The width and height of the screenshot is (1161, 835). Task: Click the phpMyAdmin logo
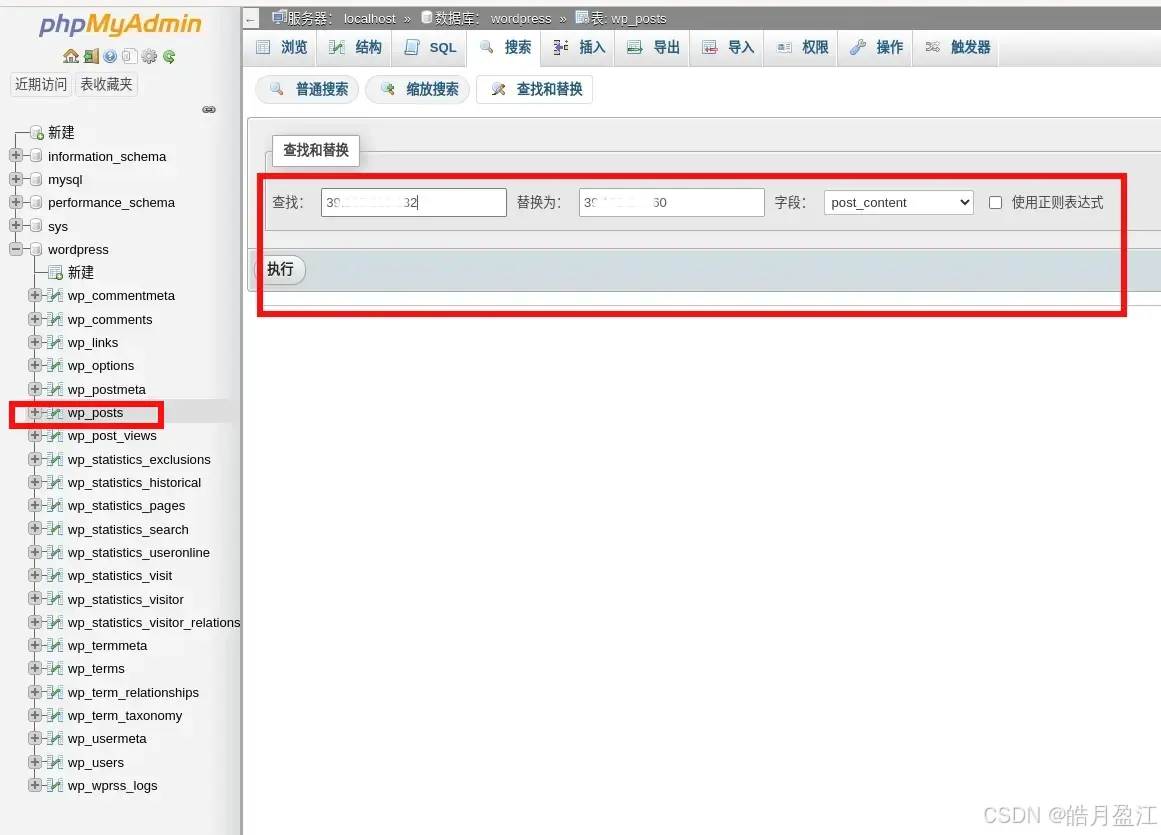click(x=120, y=24)
